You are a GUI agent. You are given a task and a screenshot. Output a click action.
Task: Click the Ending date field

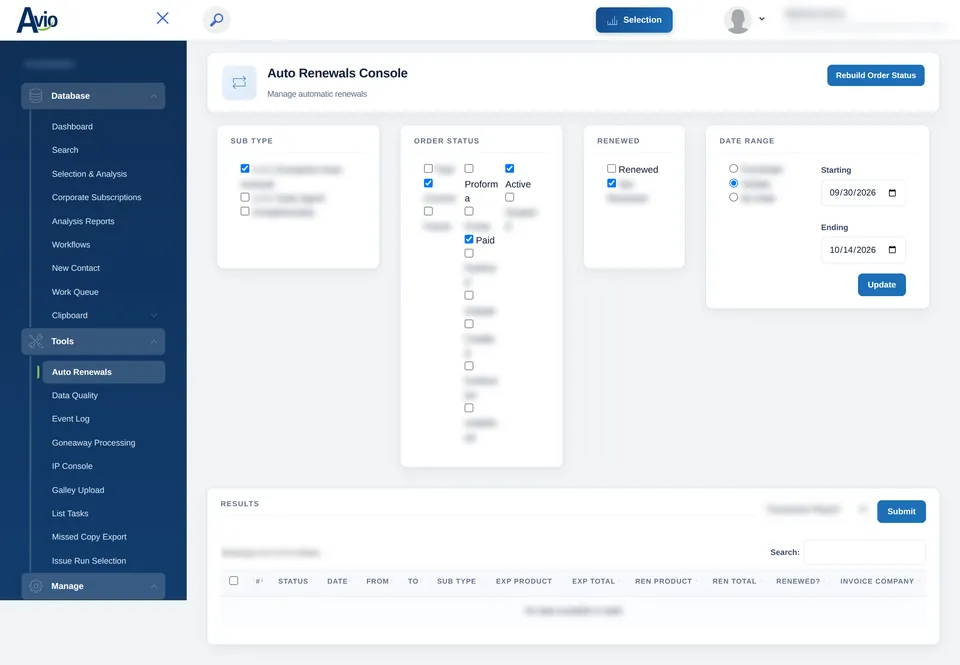863,250
